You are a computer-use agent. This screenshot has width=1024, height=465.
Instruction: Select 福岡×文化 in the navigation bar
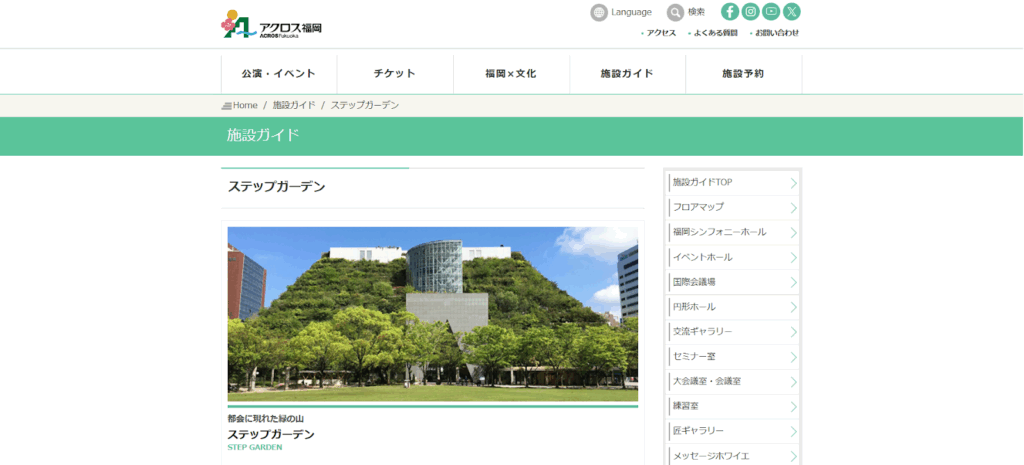(x=511, y=74)
